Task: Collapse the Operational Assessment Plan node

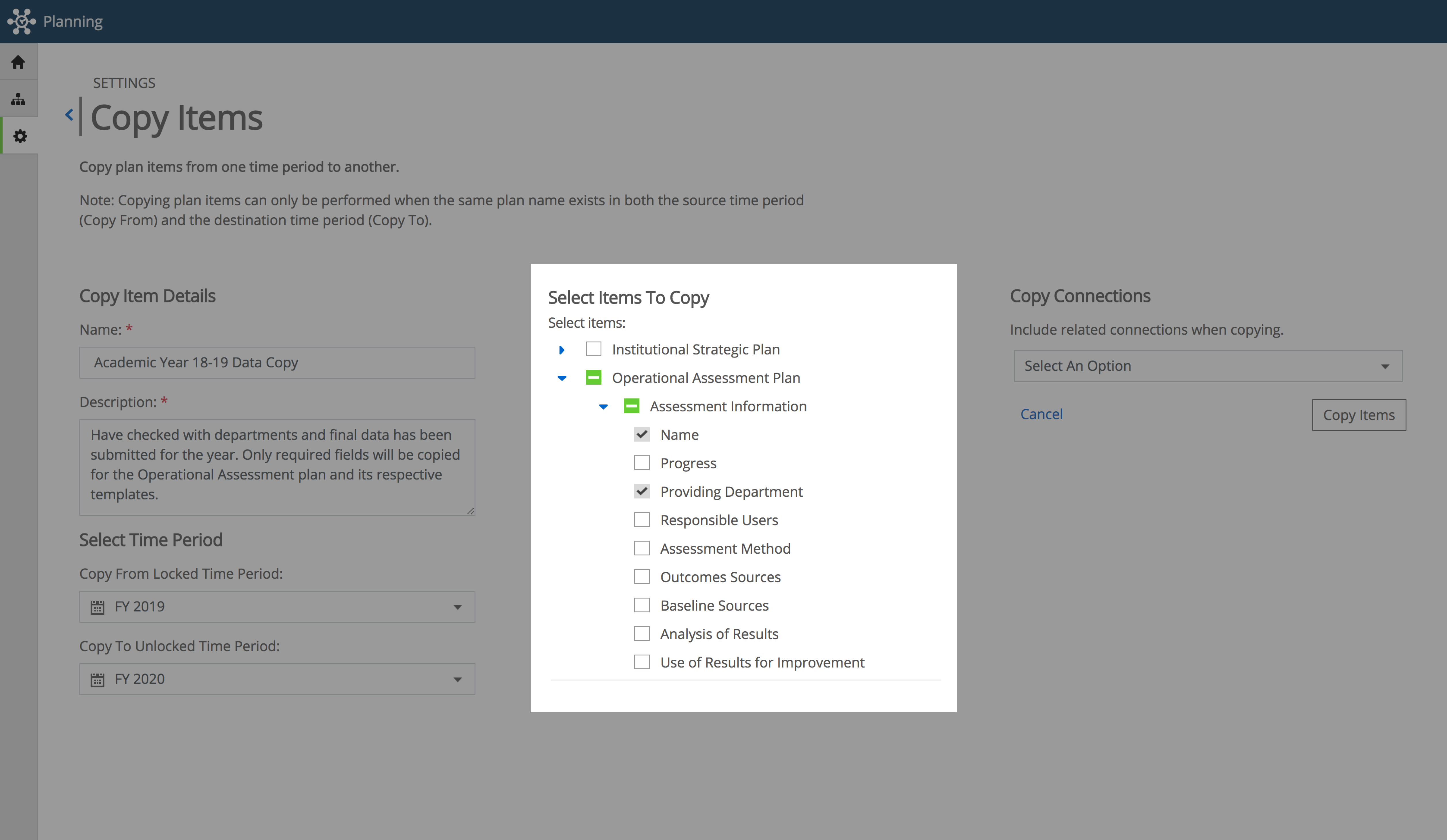Action: click(562, 378)
